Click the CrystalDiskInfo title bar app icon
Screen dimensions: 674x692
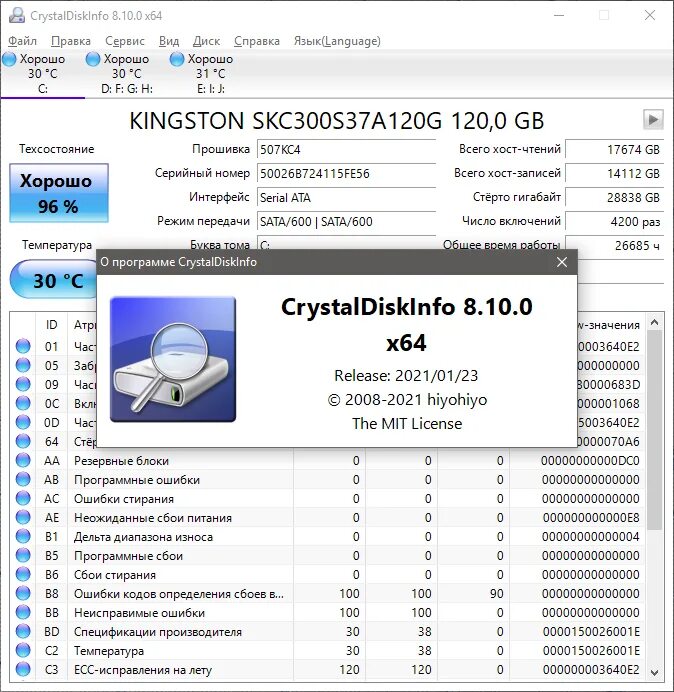pyautogui.click(x=17, y=15)
